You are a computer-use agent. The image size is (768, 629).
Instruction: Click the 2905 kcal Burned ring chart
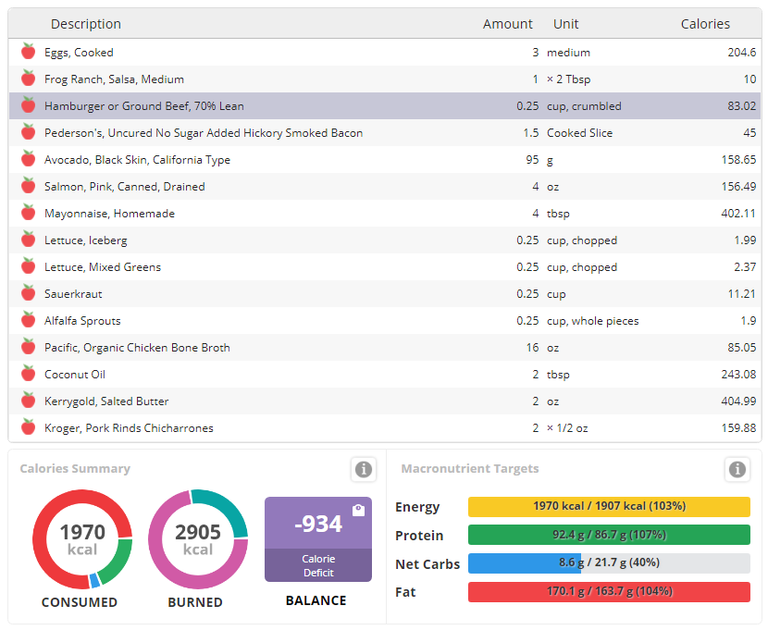pyautogui.click(x=198, y=539)
